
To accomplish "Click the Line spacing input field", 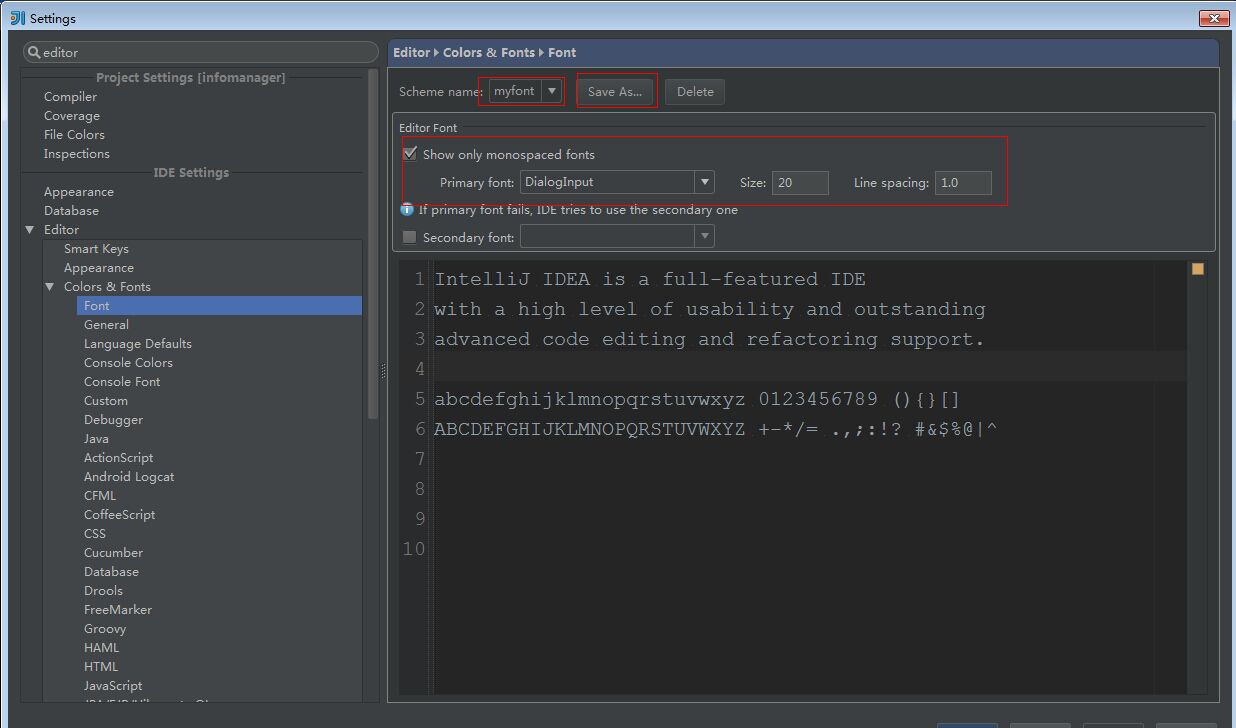I will pos(964,182).
